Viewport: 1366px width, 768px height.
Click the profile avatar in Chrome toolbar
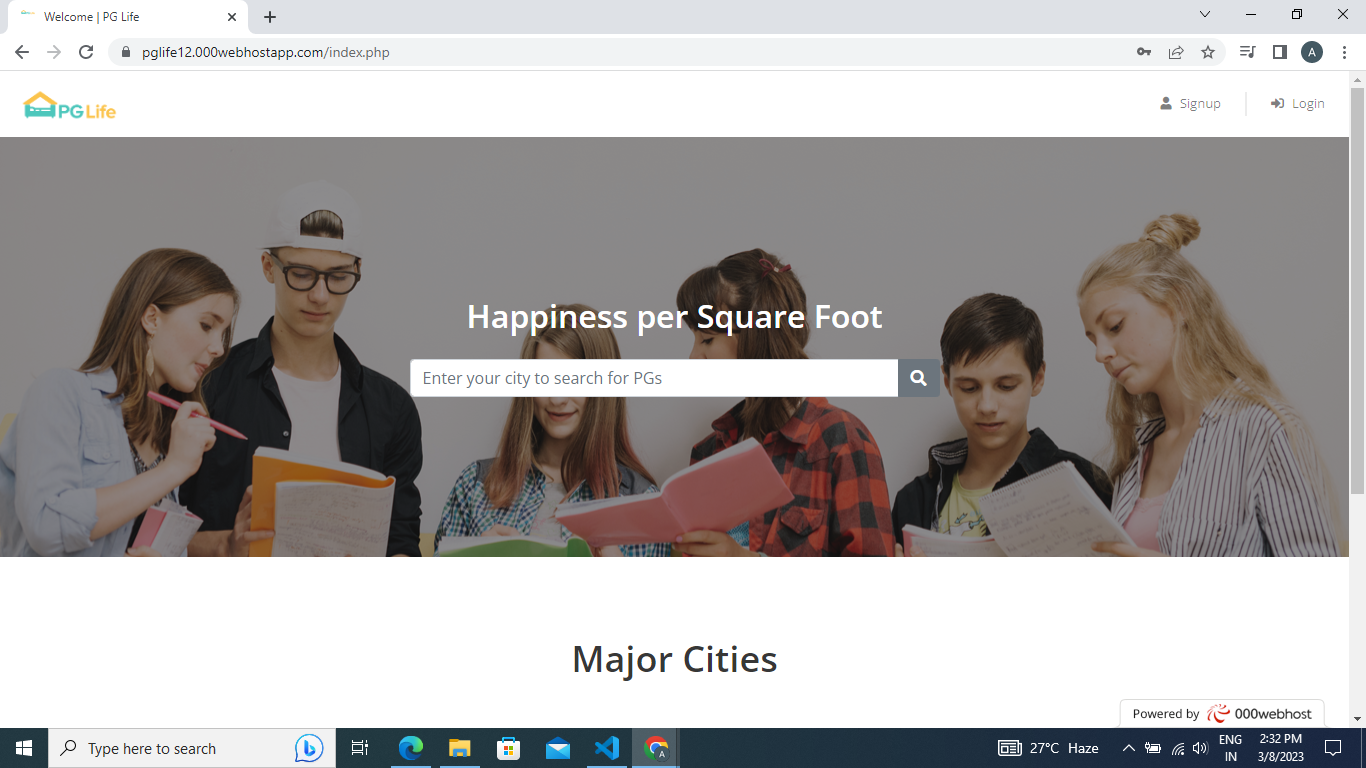(x=1312, y=51)
